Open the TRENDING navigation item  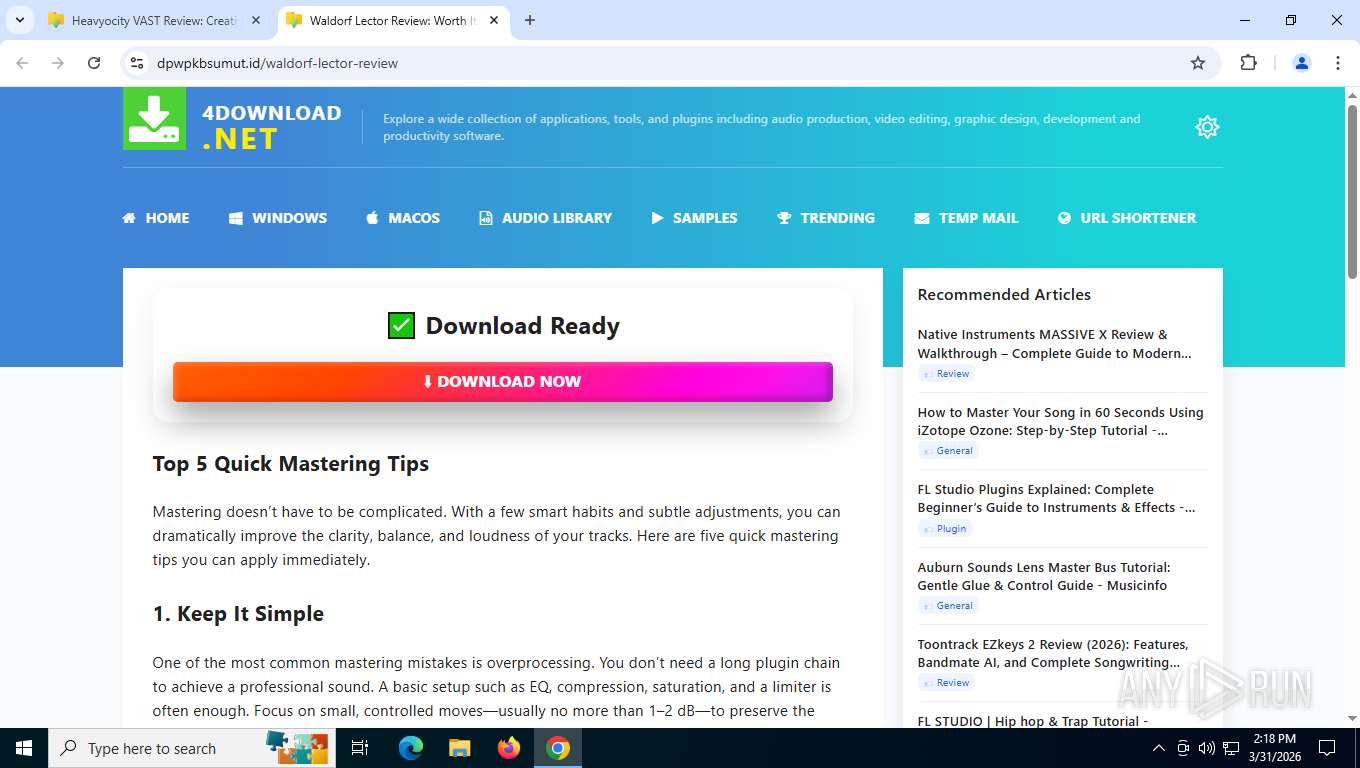pos(826,218)
